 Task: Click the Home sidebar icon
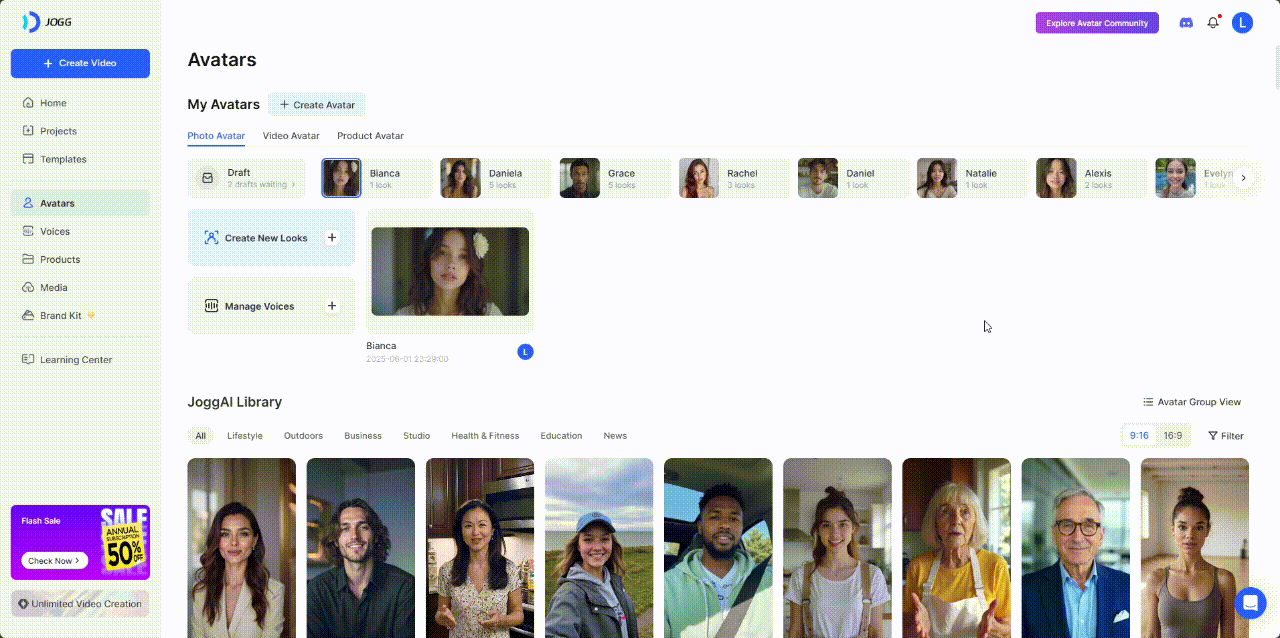point(28,103)
